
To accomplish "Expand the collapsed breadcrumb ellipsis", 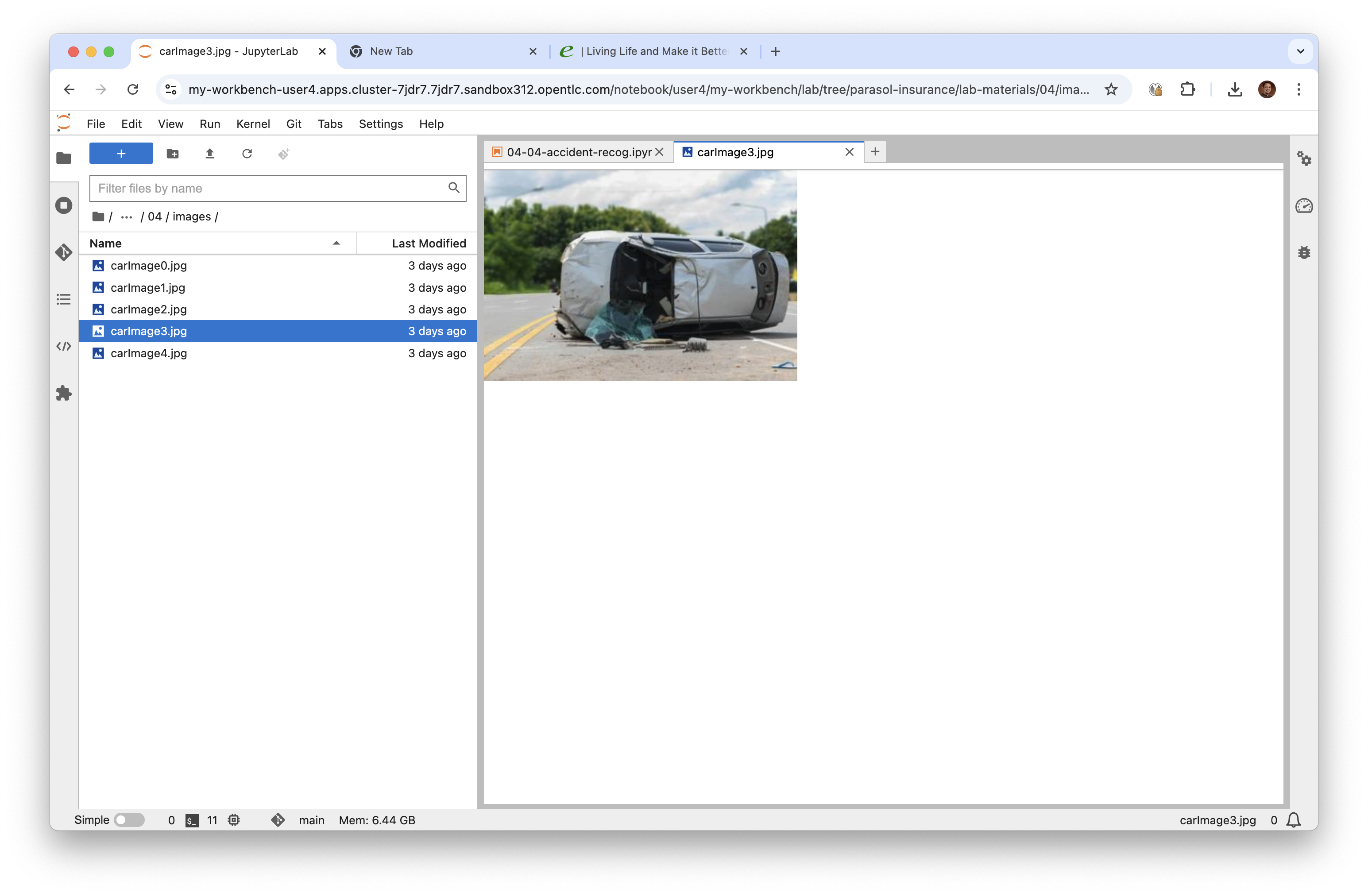I will pos(127,216).
